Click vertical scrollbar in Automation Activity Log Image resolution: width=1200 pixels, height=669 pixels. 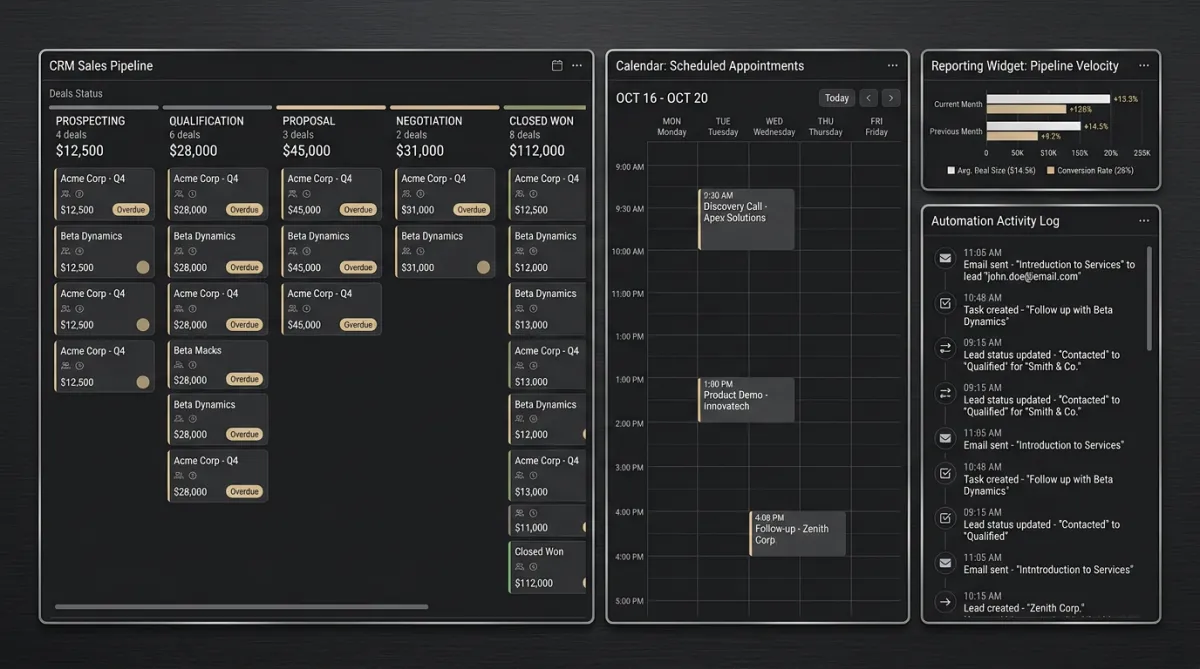1149,298
